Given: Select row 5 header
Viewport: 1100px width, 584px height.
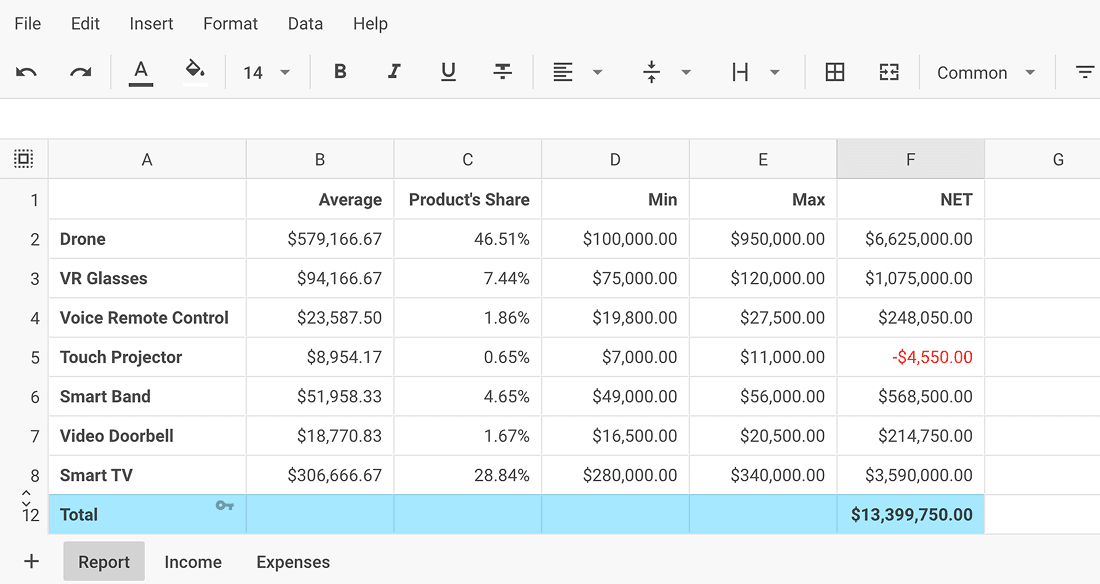Looking at the screenshot, I should [25, 357].
